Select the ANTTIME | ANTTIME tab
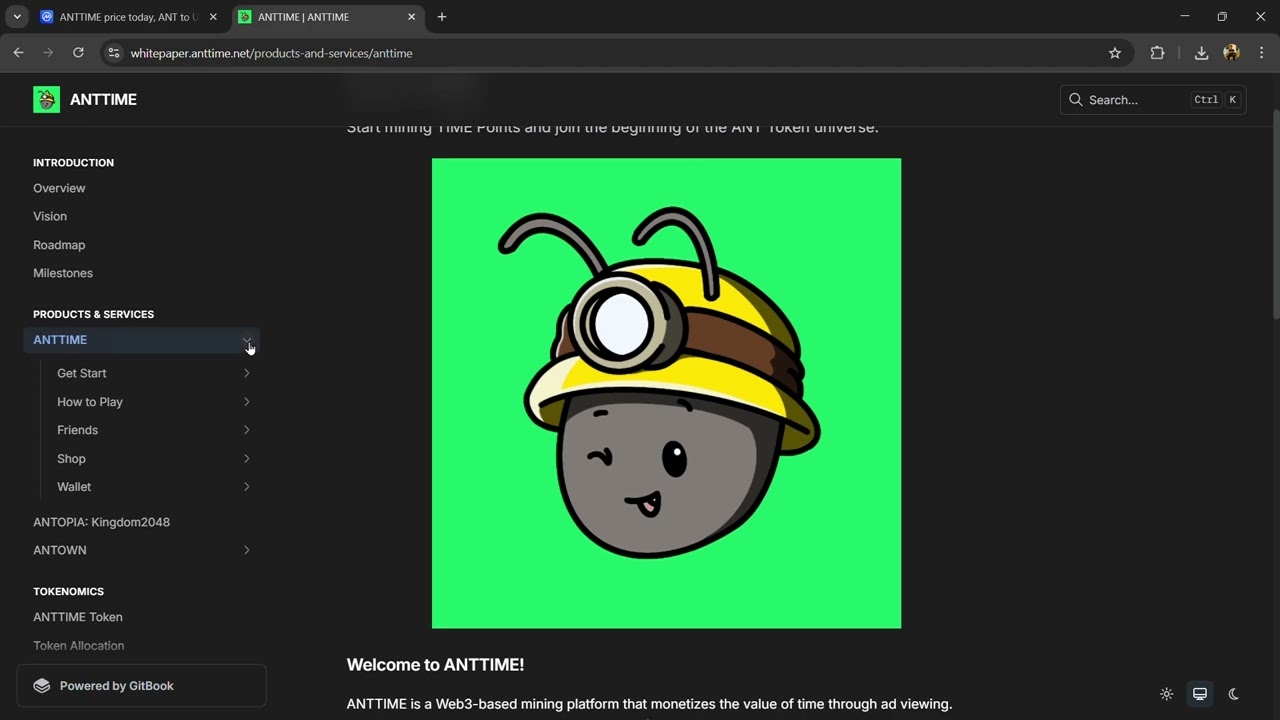Viewport: 1280px width, 720px height. click(328, 17)
